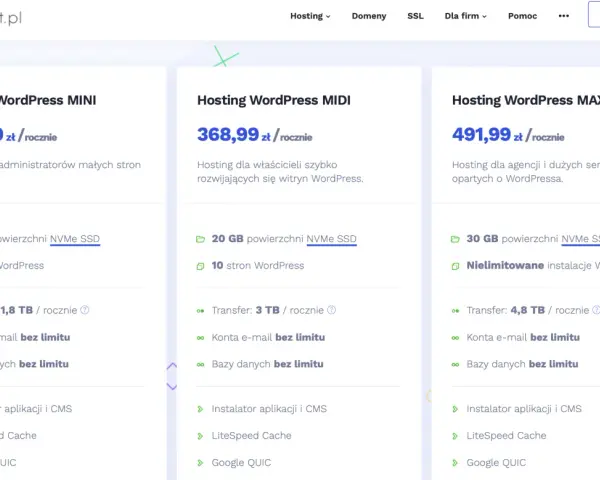Click the down chevron between MINI and MIDI cards
Image resolution: width=600 pixels, height=480 pixels.
(x=172, y=387)
